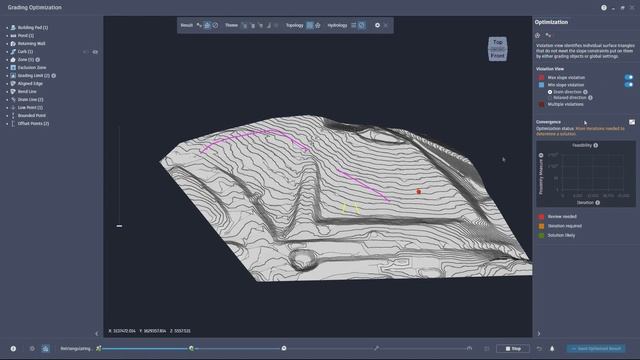Select Drain direction radio button
The image size is (640, 360).
point(550,92)
